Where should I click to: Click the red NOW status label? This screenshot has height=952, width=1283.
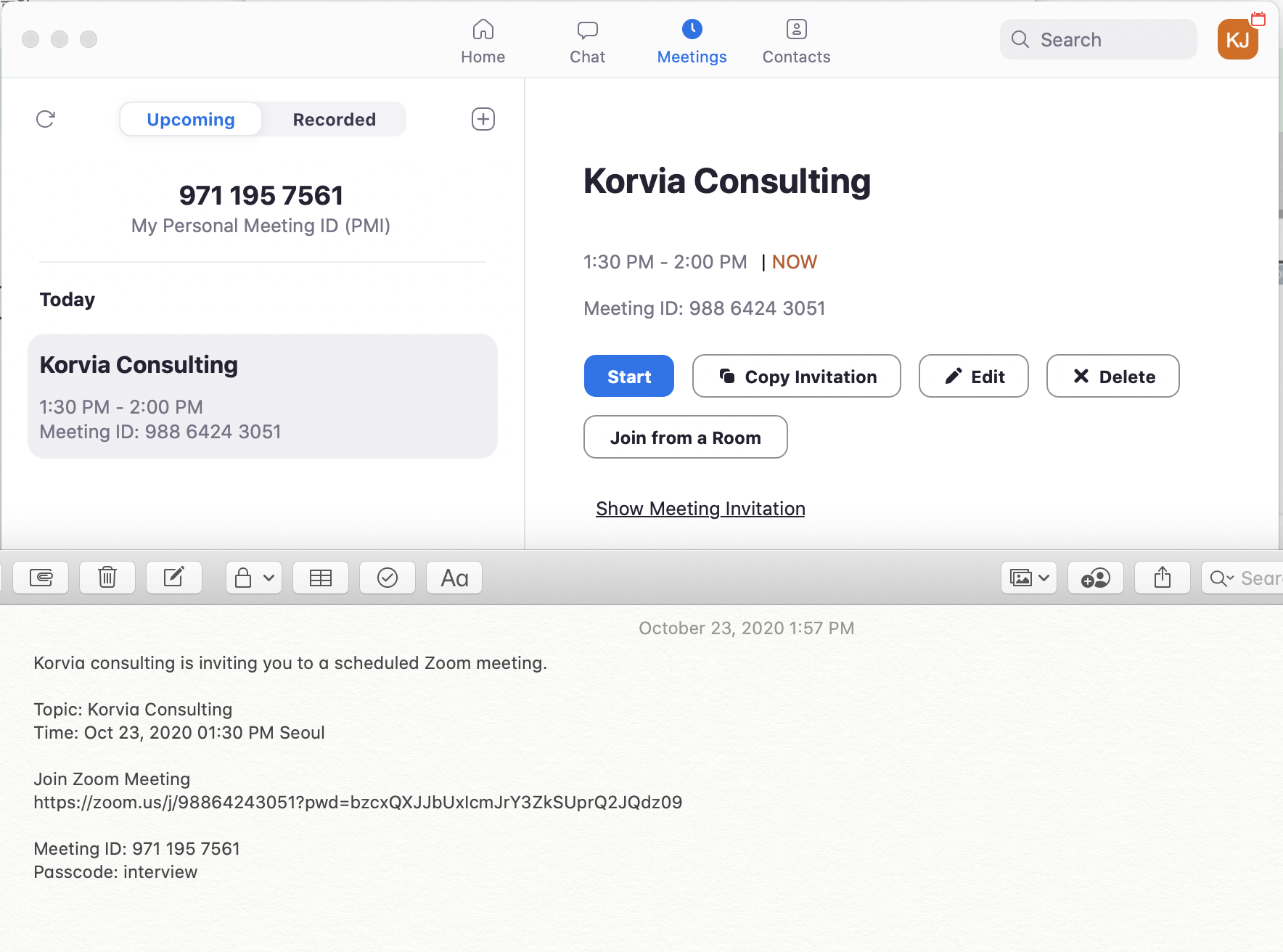pos(795,262)
